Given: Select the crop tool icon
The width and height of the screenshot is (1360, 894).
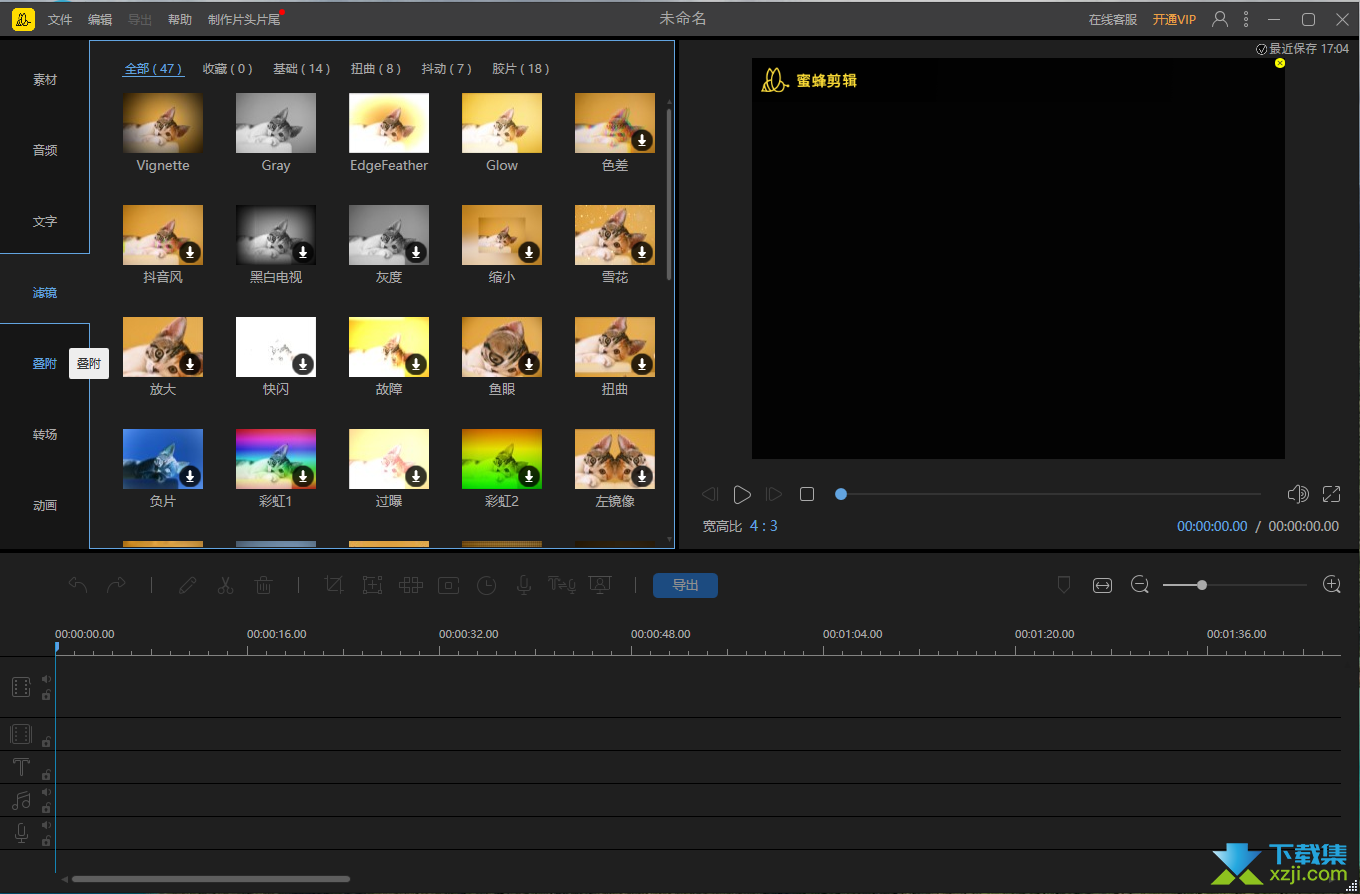Looking at the screenshot, I should point(334,585).
